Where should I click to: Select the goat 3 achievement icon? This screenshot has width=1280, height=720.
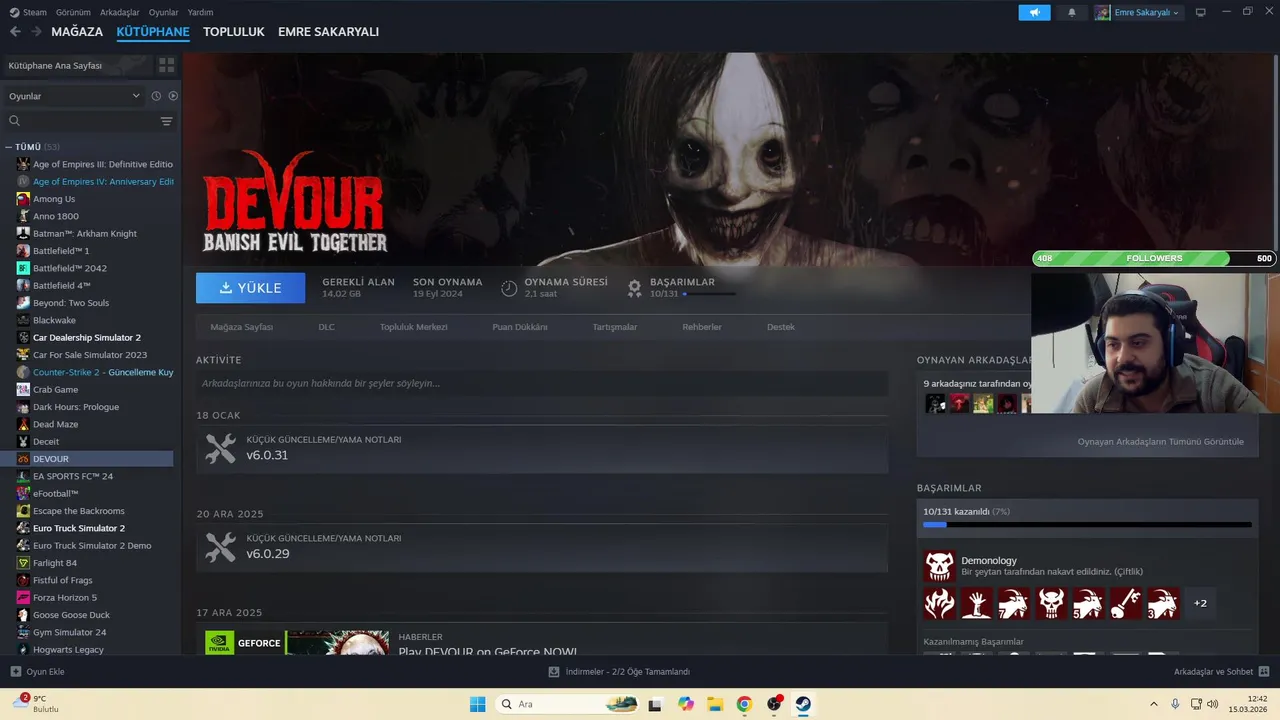[x=1163, y=603]
